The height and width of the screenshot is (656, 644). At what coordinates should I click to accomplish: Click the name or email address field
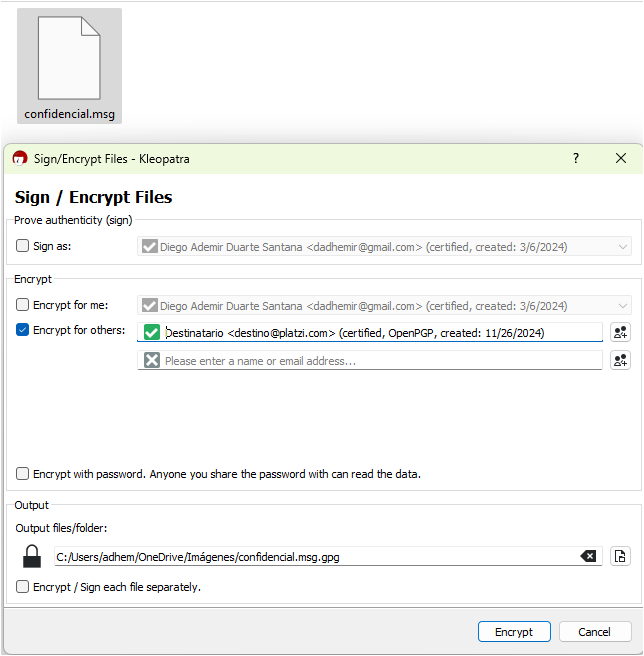[x=380, y=361]
